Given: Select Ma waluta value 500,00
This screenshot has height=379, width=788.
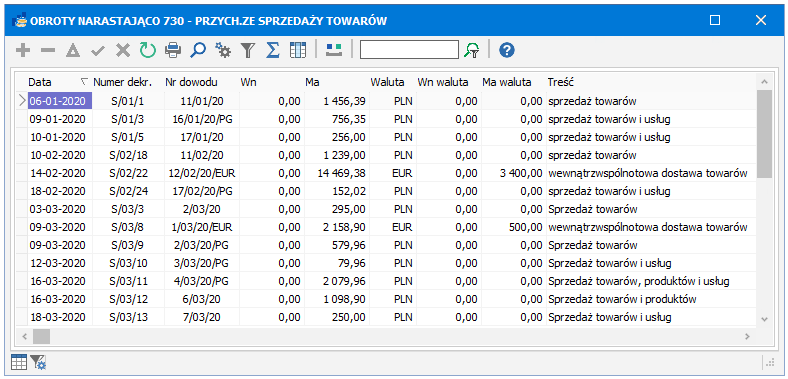Looking at the screenshot, I should pos(514,227).
